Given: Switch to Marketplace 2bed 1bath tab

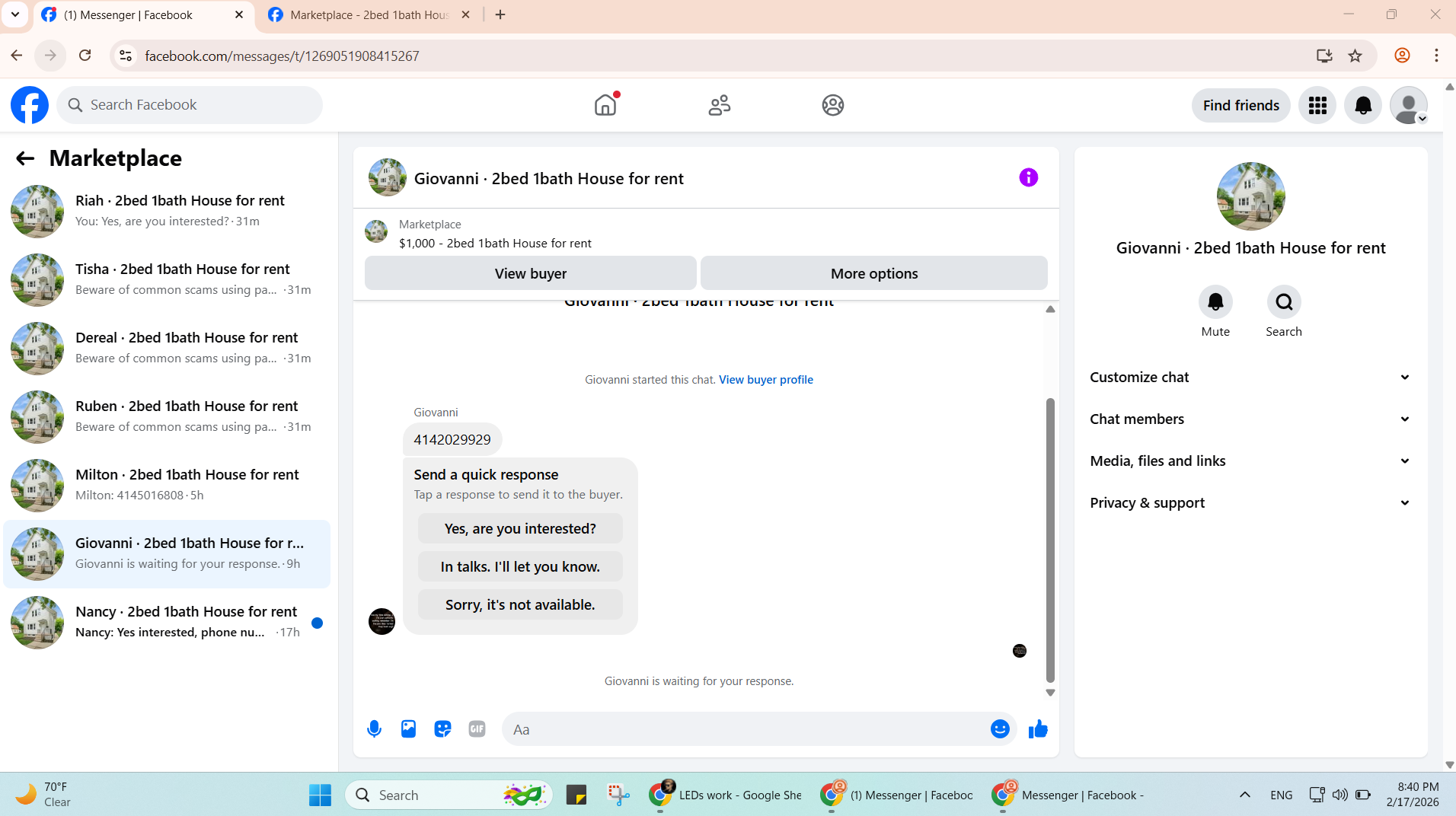Looking at the screenshot, I should pyautogui.click(x=369, y=14).
